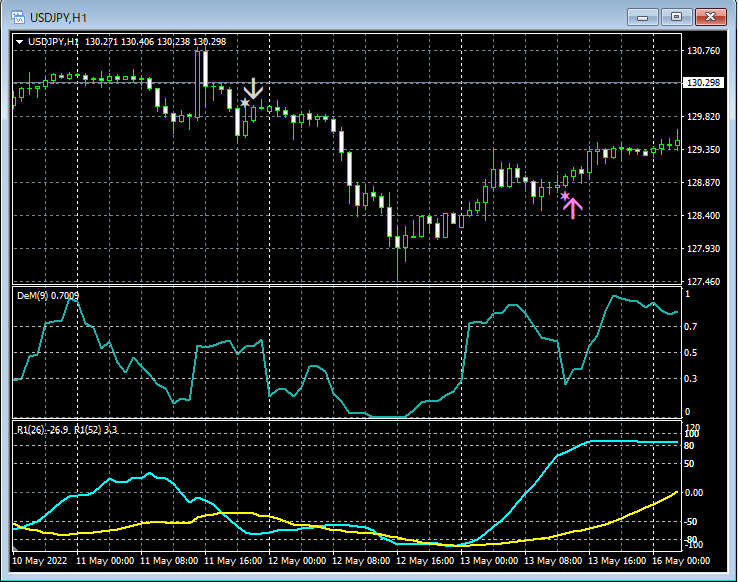Click the current price label 130.298
The image size is (739, 582).
pos(703,82)
